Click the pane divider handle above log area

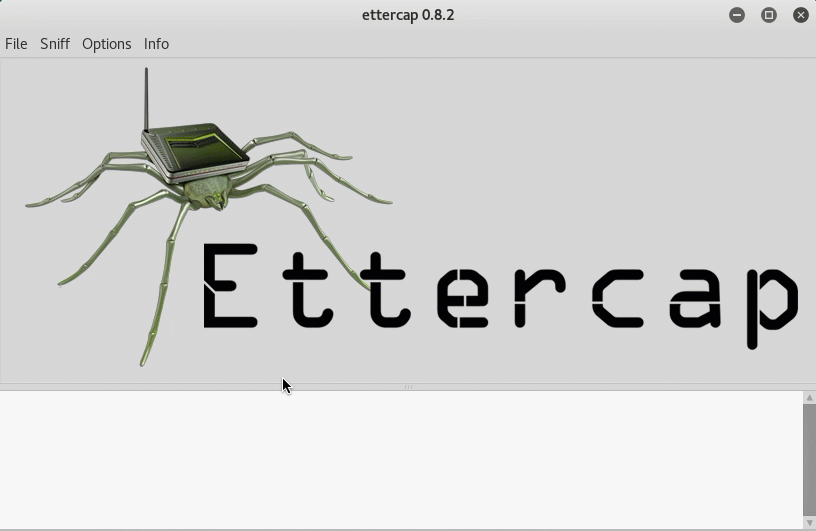point(408,387)
